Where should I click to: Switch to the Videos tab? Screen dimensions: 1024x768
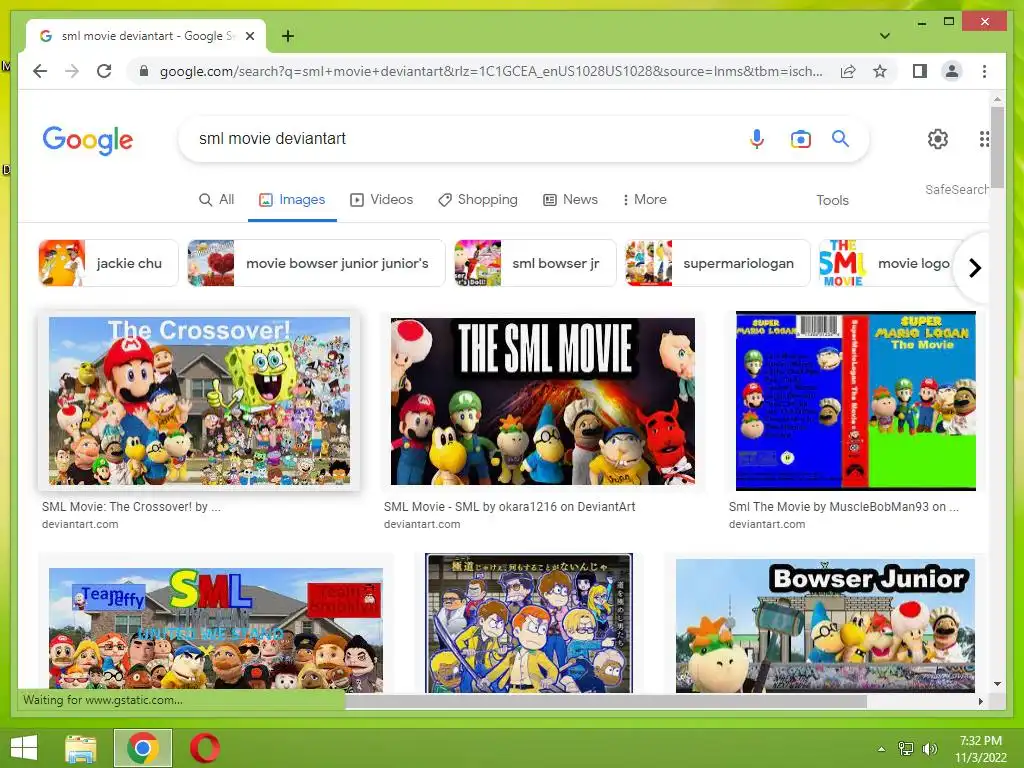[382, 200]
